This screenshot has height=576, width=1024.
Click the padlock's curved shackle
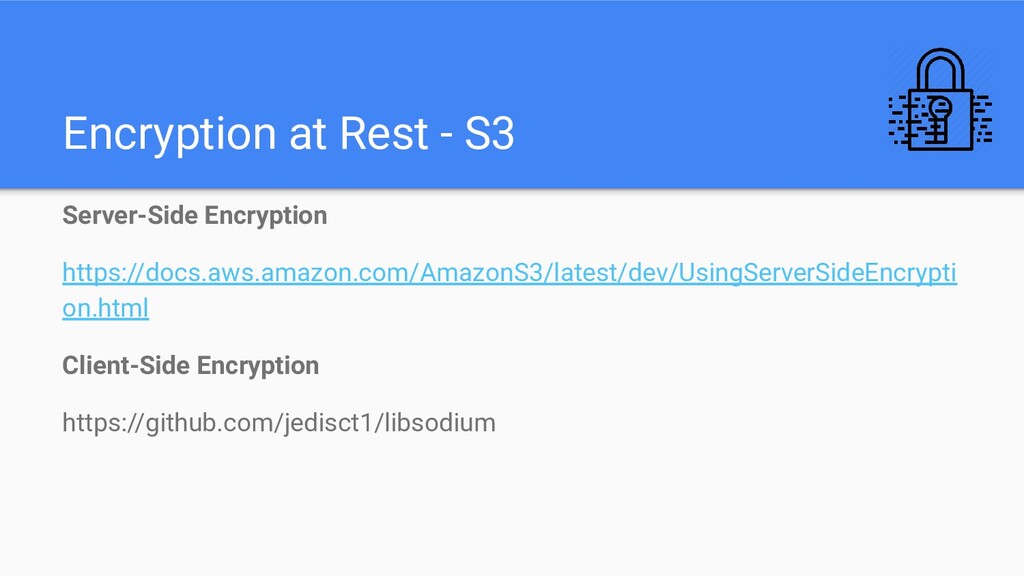(x=940, y=70)
